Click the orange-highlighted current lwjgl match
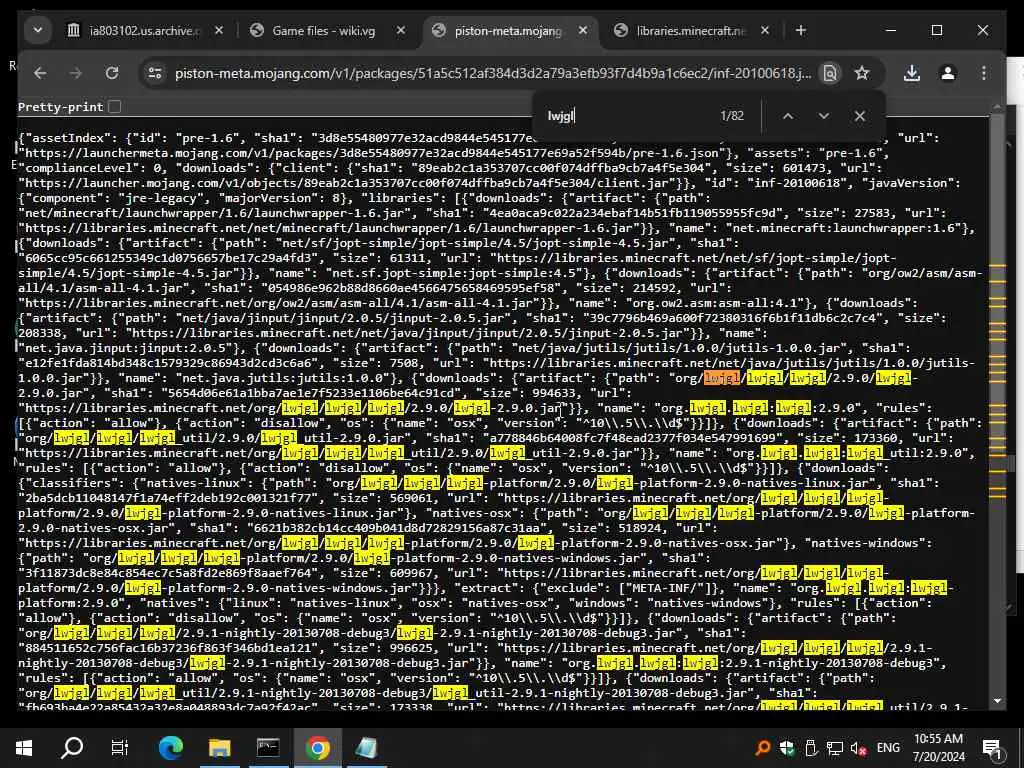Image resolution: width=1024 pixels, height=768 pixels. pyautogui.click(x=722, y=377)
